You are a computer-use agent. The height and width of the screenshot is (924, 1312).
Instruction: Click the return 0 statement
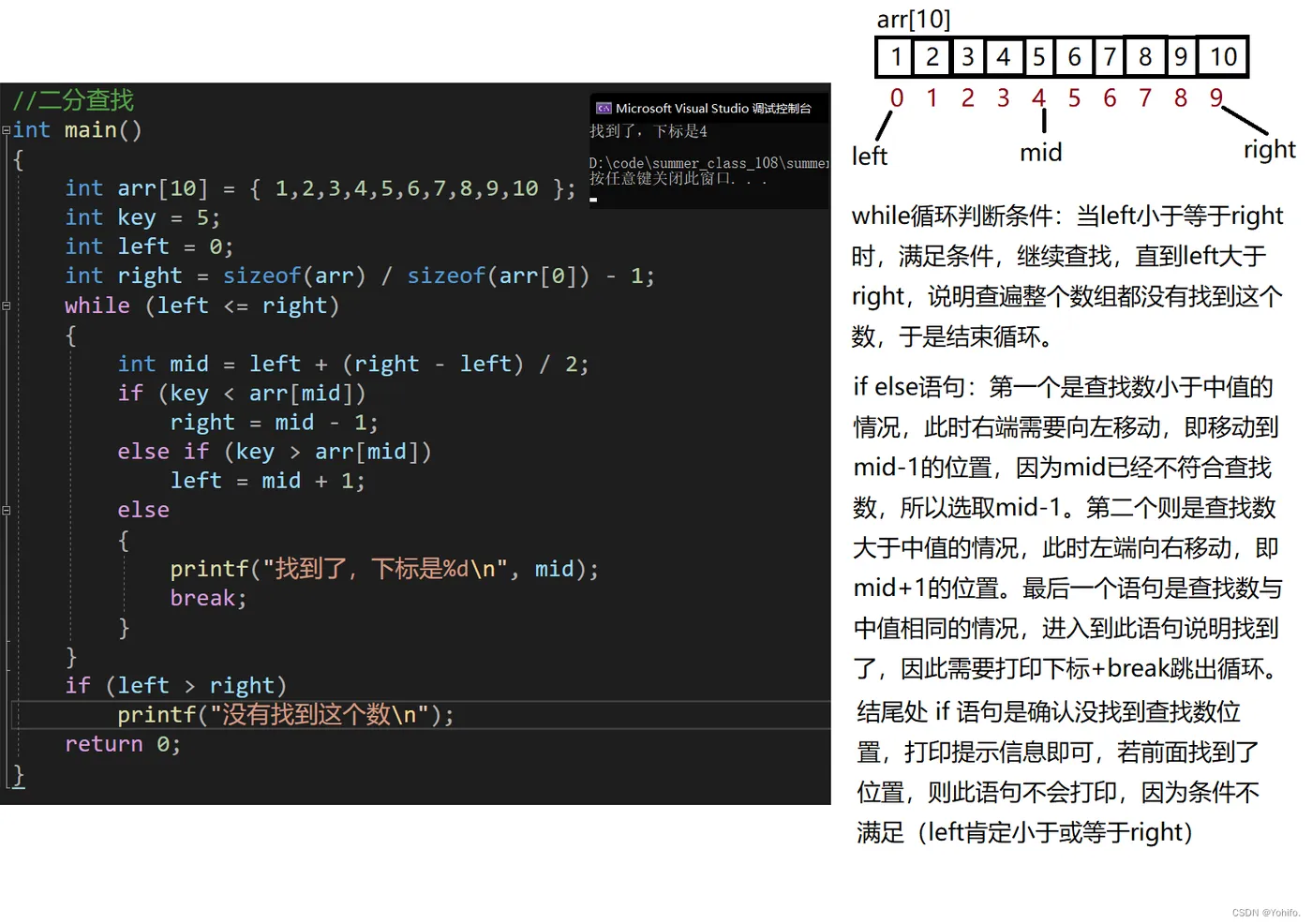(x=122, y=743)
